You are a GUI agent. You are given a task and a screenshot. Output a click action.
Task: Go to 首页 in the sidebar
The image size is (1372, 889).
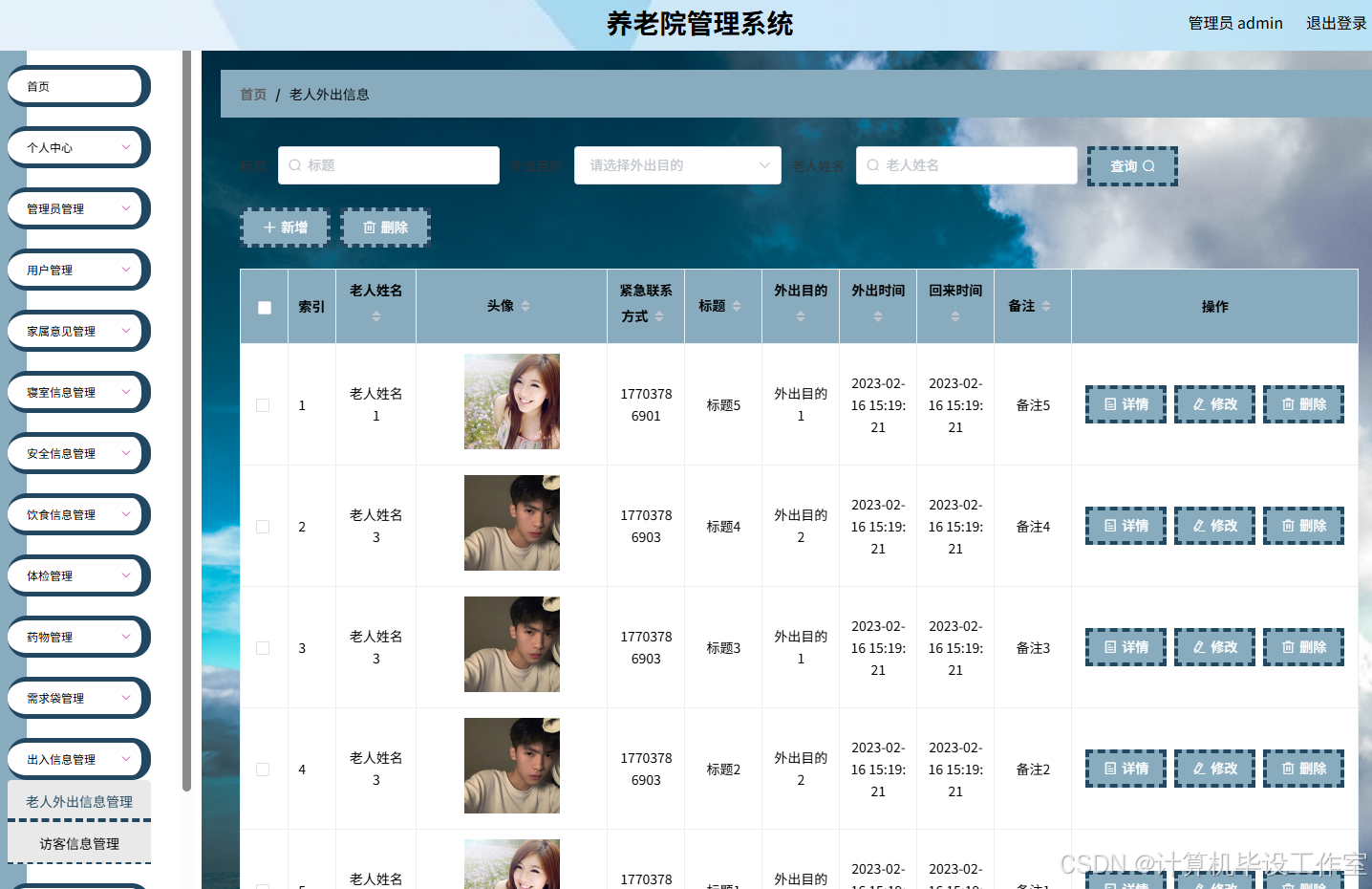pos(78,86)
